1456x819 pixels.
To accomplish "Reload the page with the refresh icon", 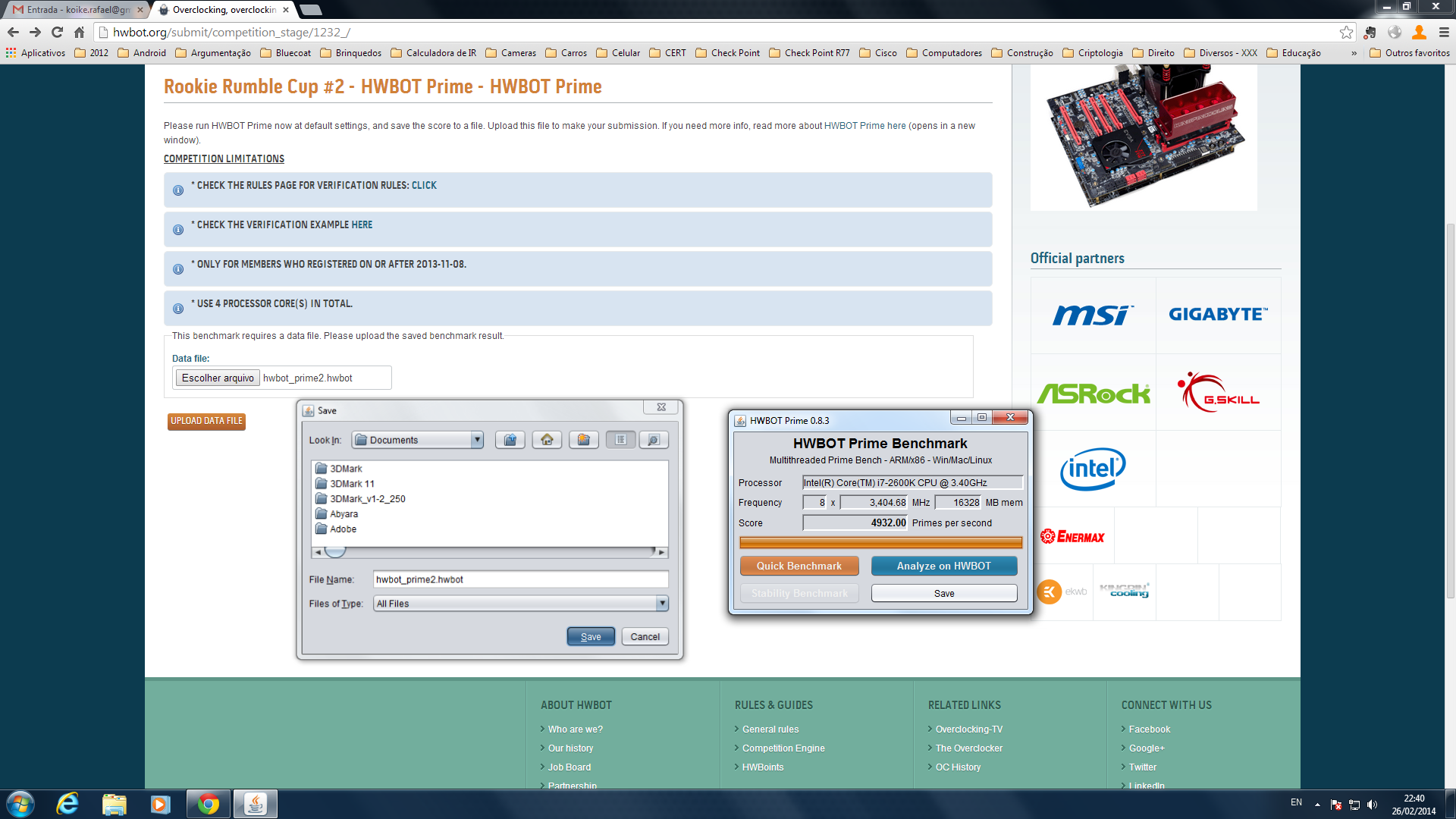I will click(57, 32).
